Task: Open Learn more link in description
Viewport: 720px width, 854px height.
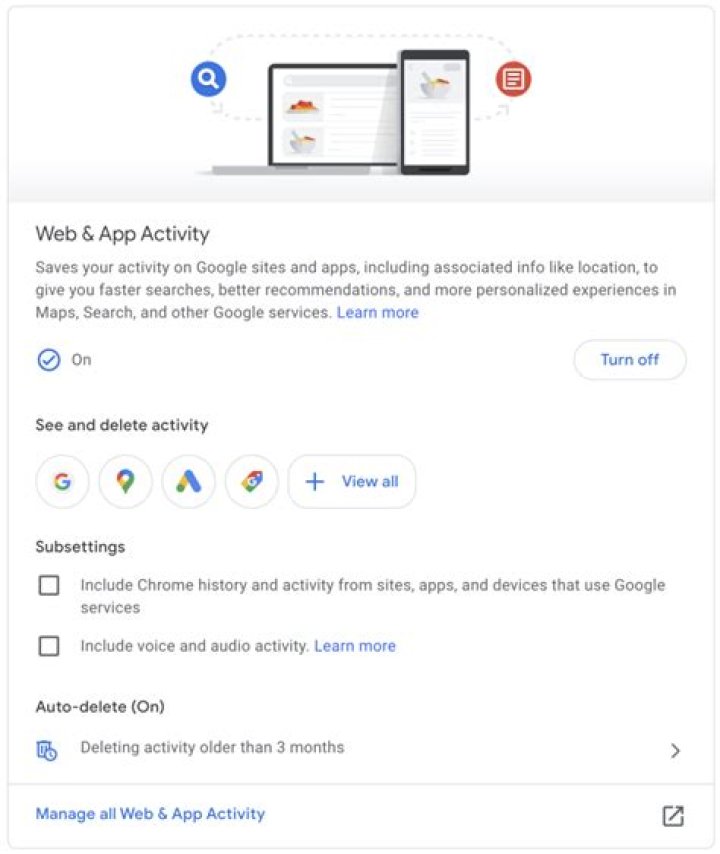Action: click(377, 312)
